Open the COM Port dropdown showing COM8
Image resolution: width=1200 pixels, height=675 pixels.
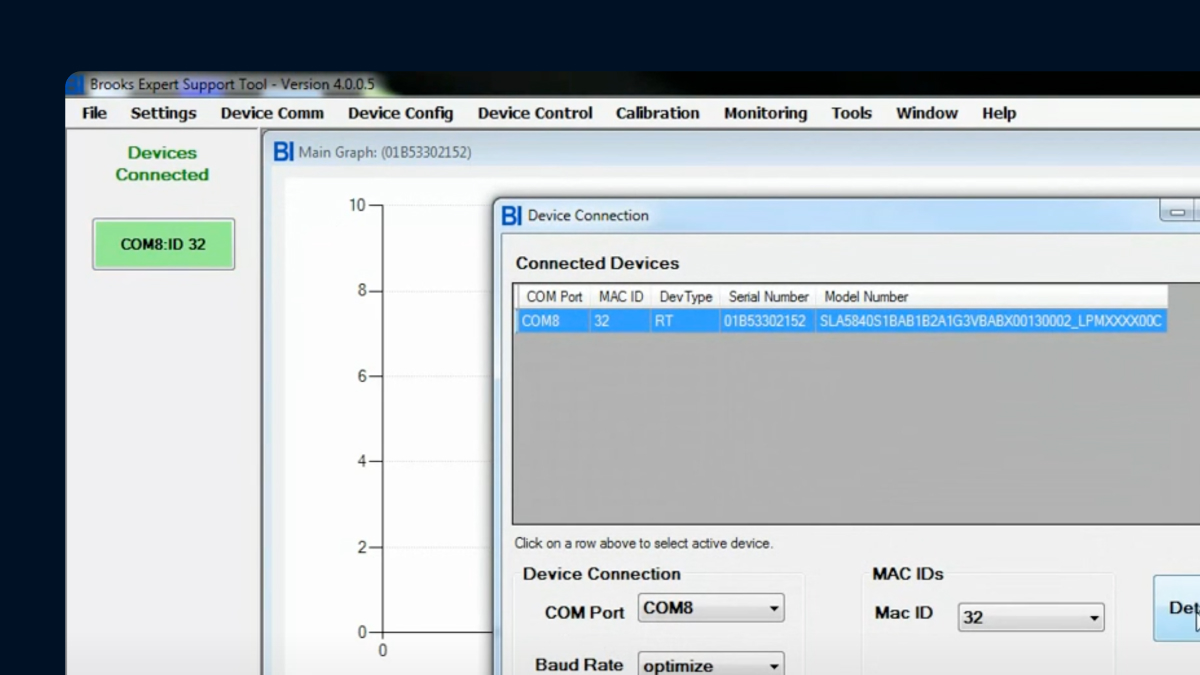pyautogui.click(x=710, y=607)
